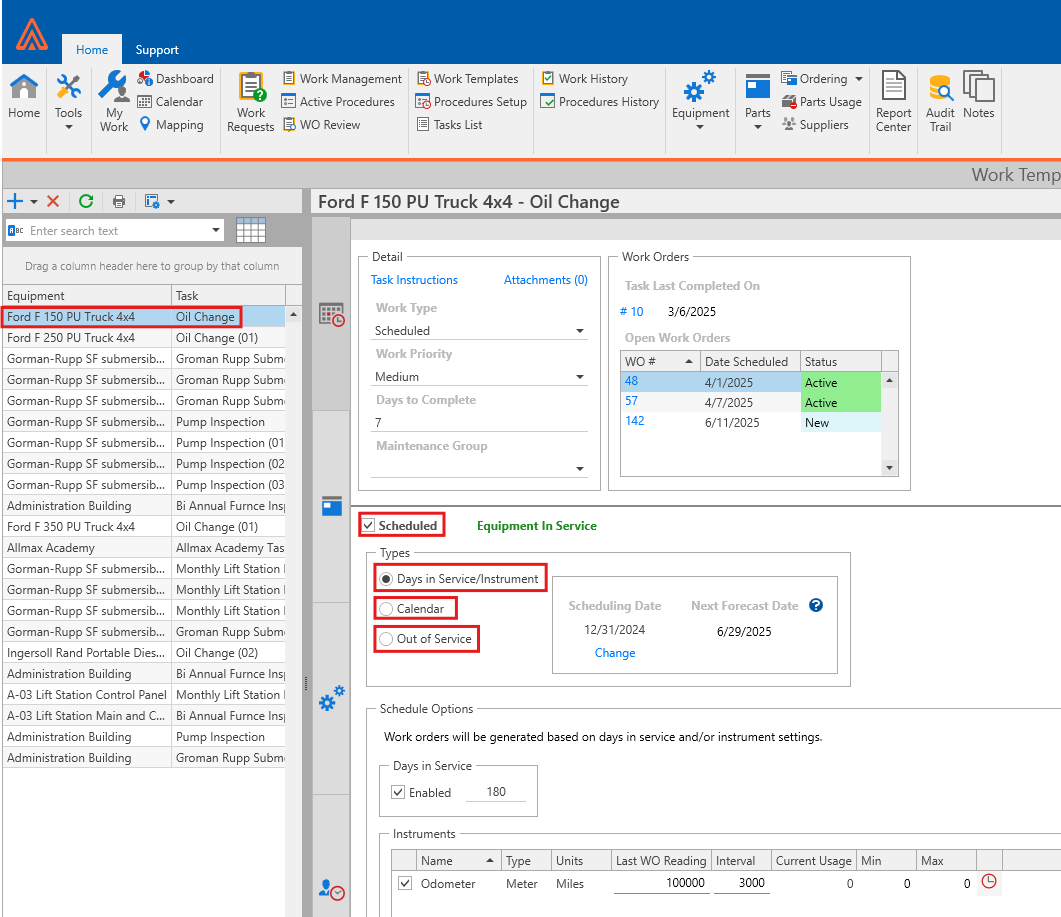This screenshot has width=1061, height=917.
Task: Open the Work Requests ribbon icon
Action: [250, 102]
